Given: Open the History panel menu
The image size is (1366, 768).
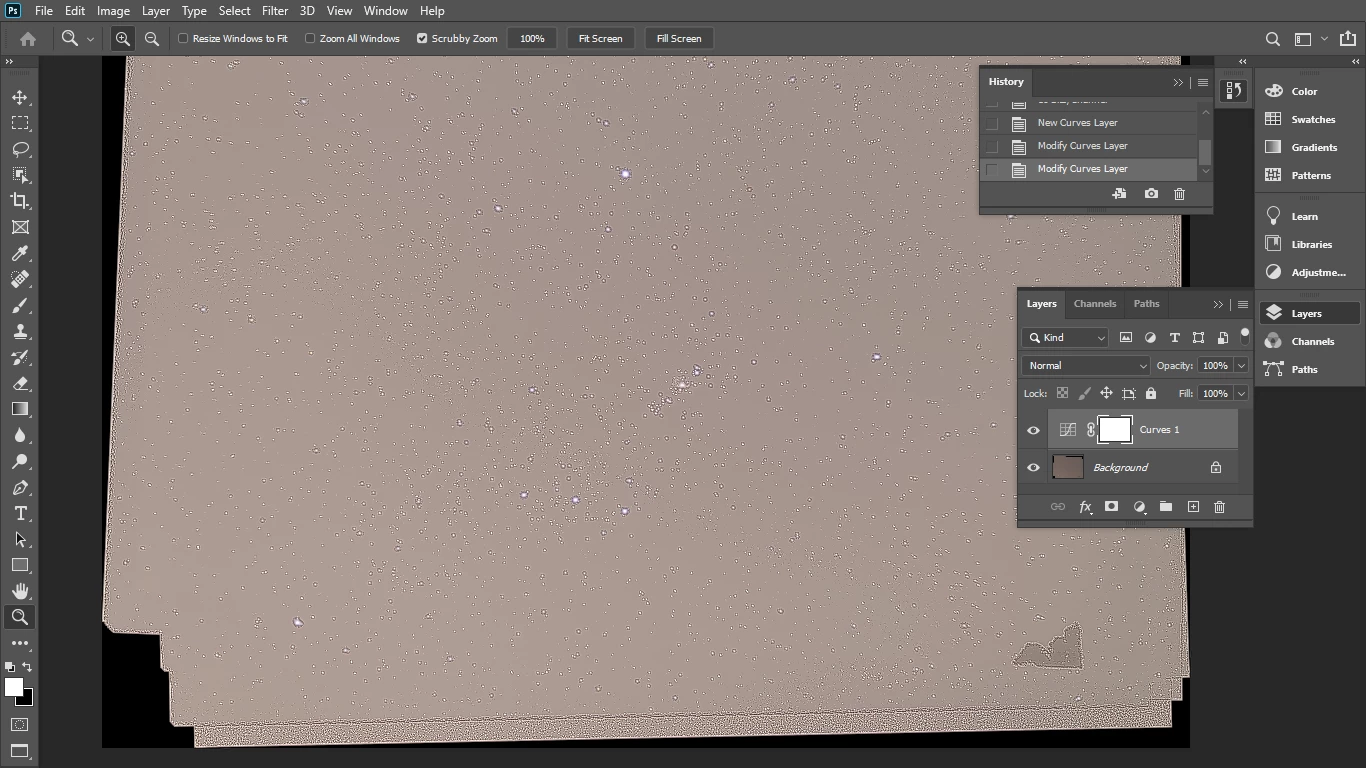Looking at the screenshot, I should tap(1203, 82).
